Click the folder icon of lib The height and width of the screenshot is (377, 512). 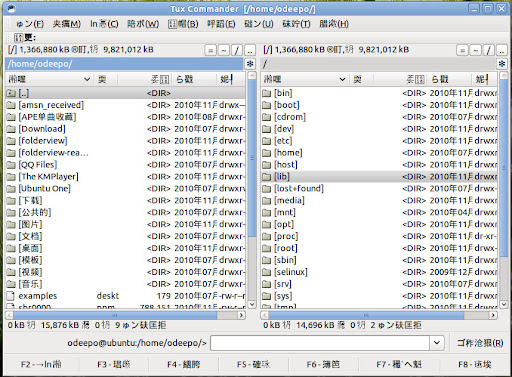click(267, 177)
